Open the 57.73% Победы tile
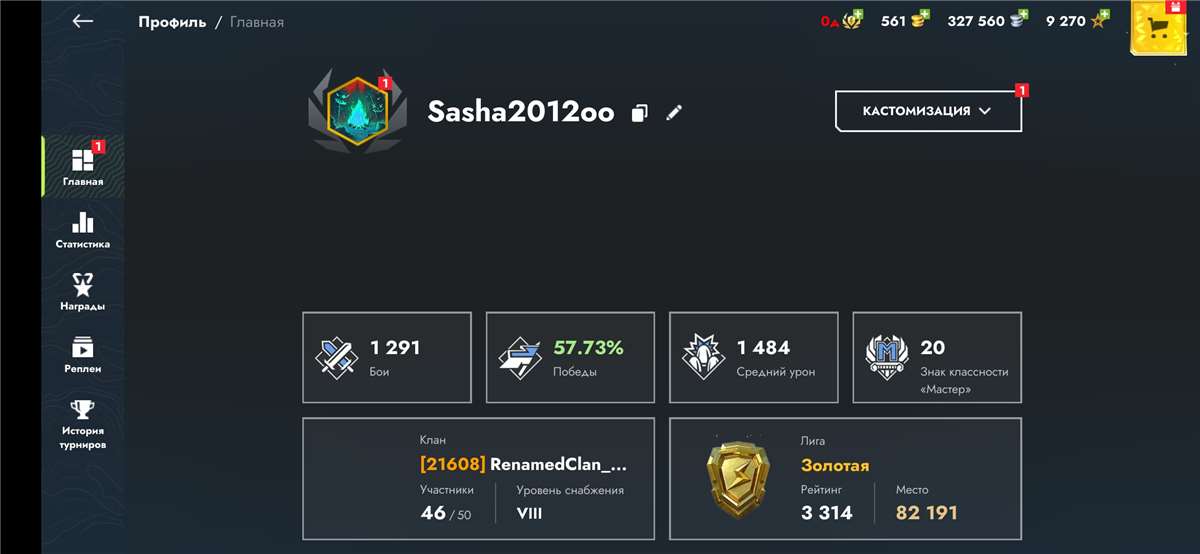 point(570,357)
